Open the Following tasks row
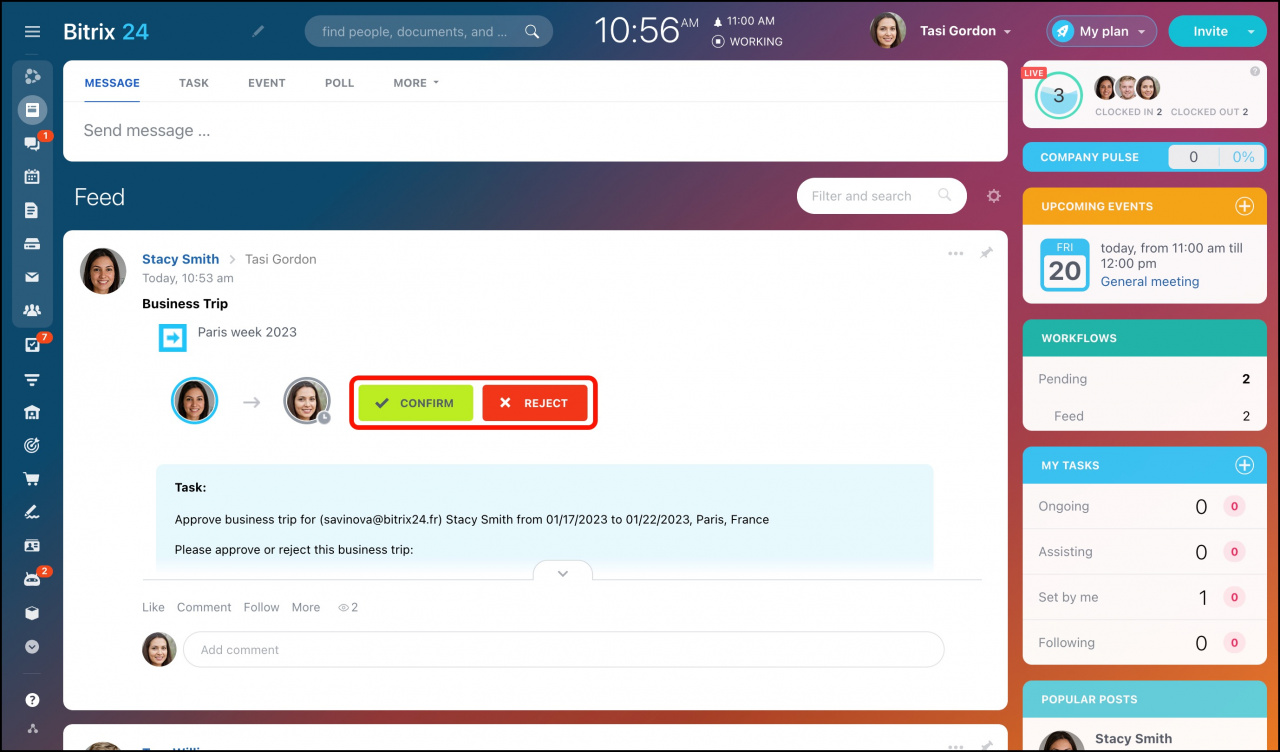1280x752 pixels. pos(1145,643)
